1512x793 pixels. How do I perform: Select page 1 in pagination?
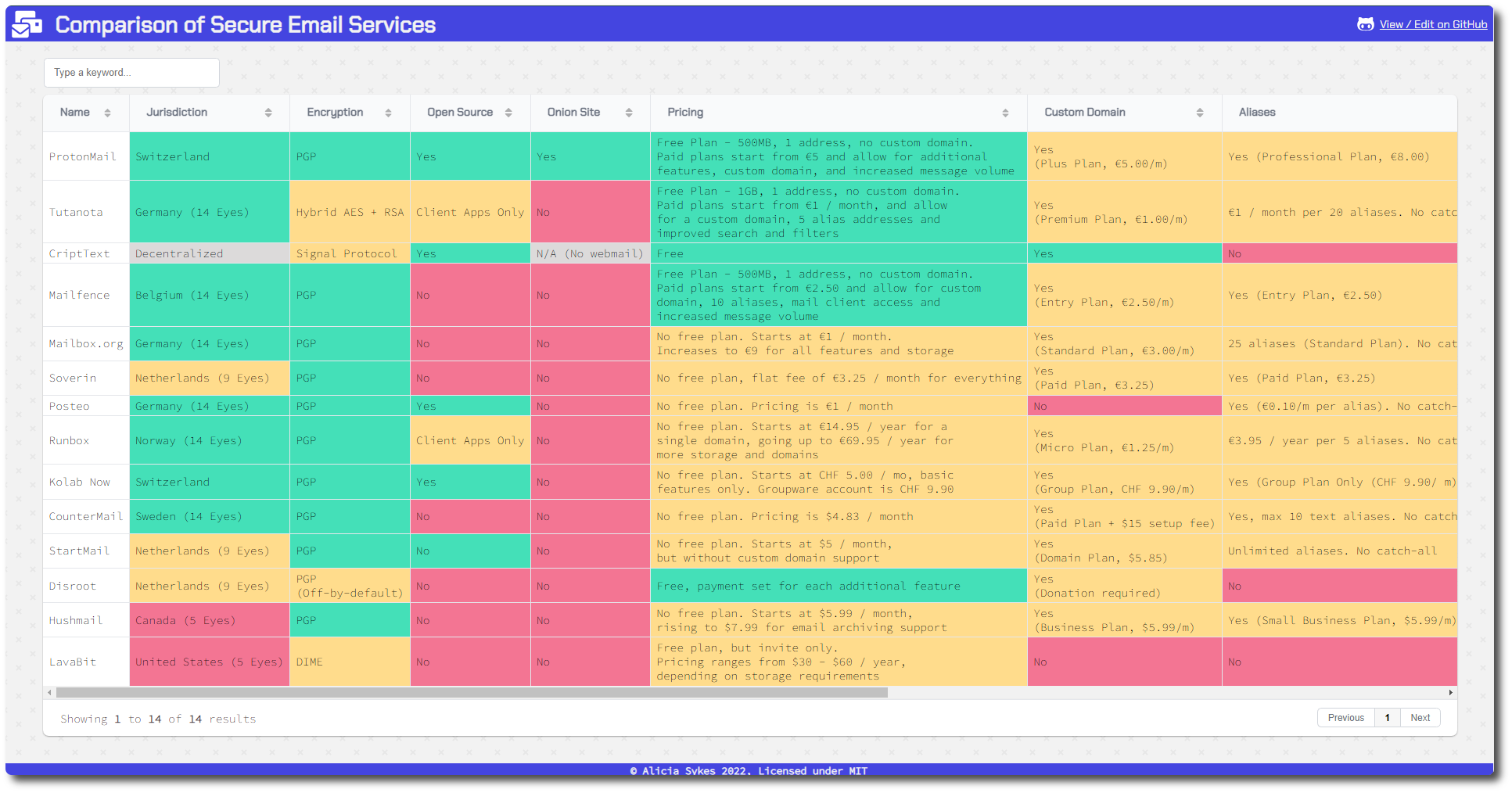pos(1388,718)
